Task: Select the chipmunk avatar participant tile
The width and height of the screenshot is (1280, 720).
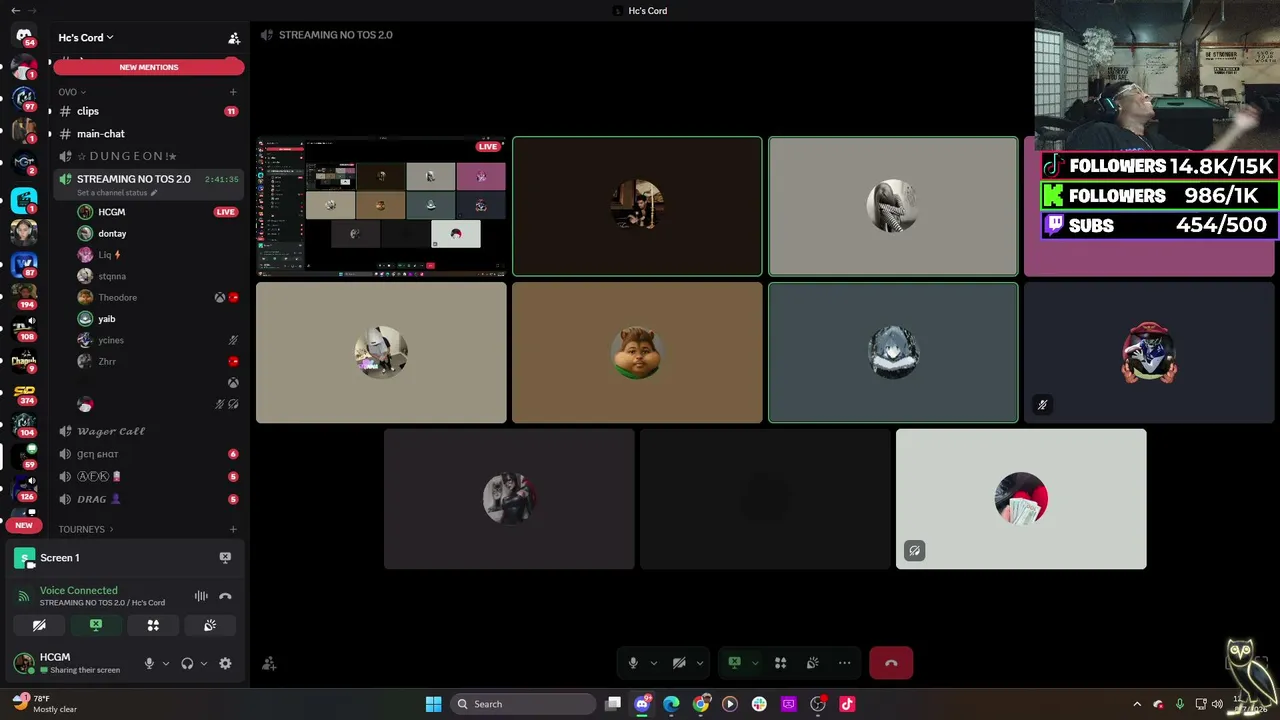Action: coord(637,353)
